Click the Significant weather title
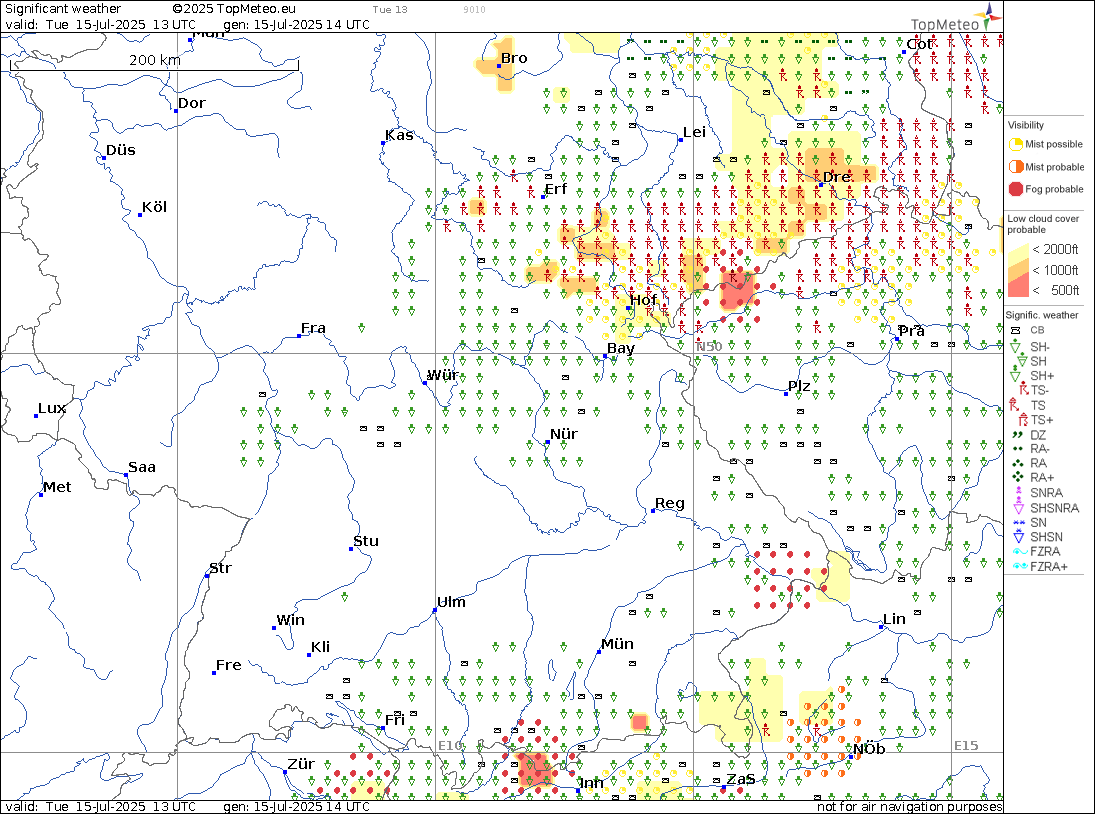1095x814 pixels. coord(63,9)
